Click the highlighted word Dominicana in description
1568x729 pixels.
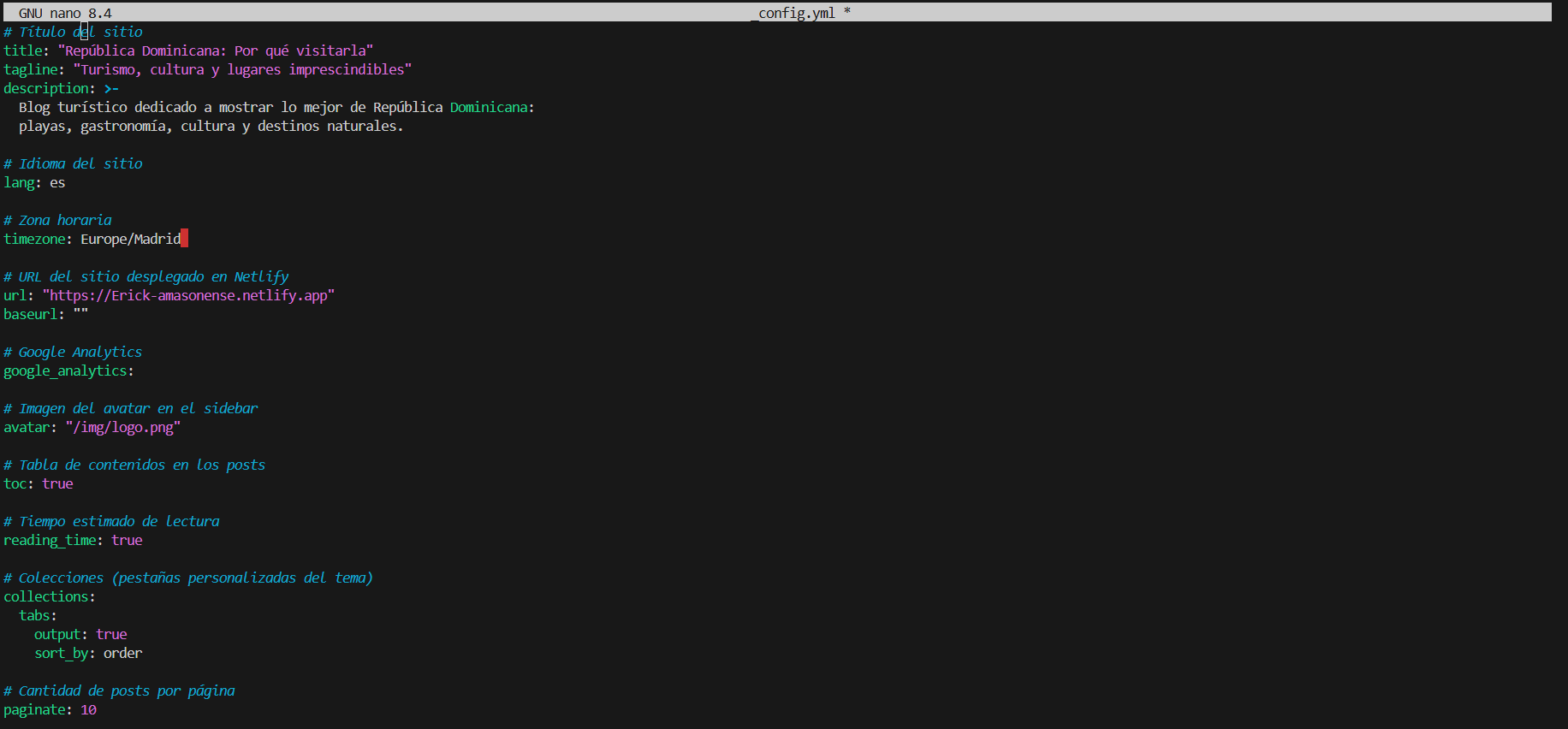[x=489, y=107]
